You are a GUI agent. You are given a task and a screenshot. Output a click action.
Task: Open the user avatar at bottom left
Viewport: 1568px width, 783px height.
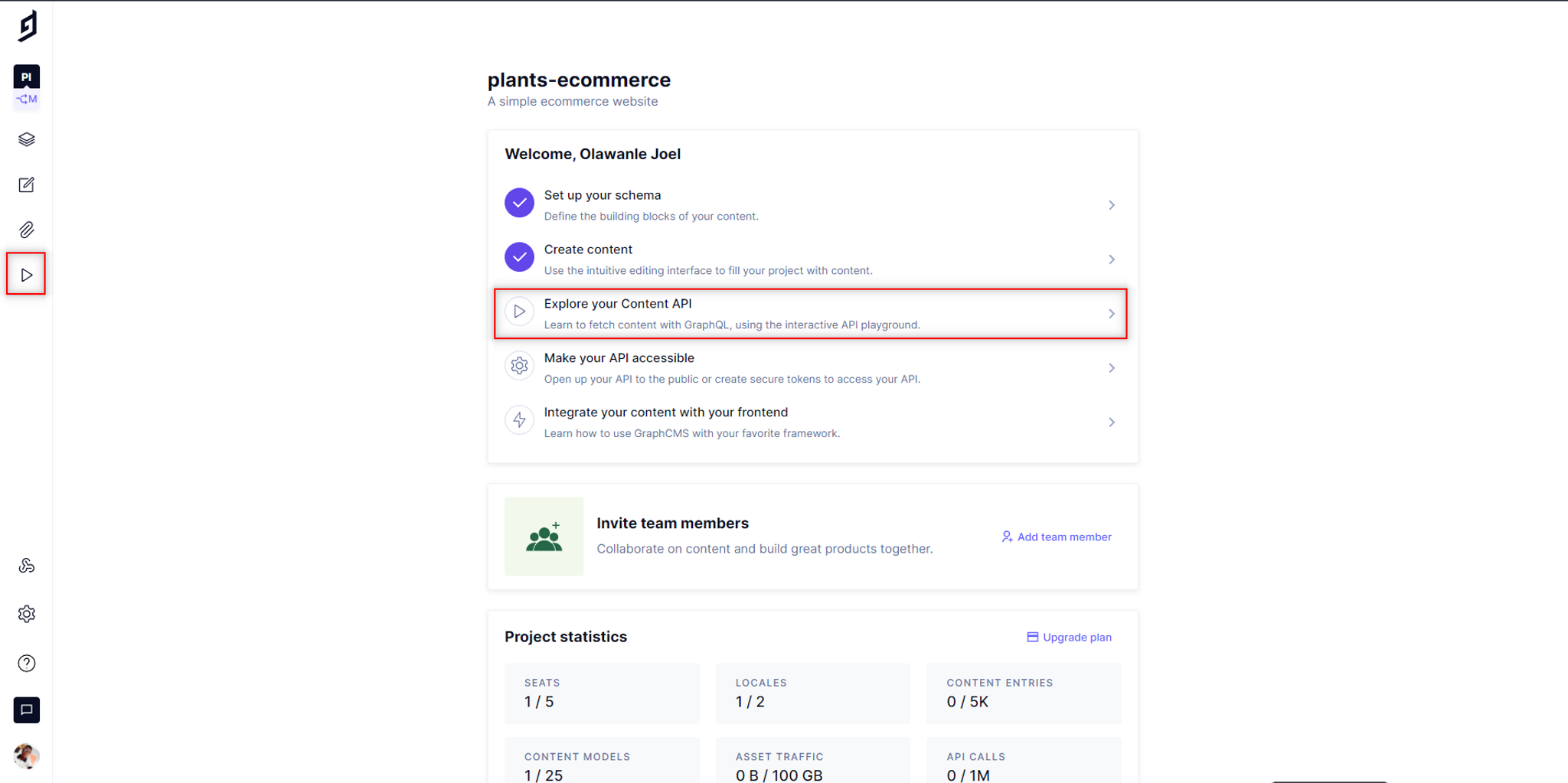pyautogui.click(x=27, y=756)
